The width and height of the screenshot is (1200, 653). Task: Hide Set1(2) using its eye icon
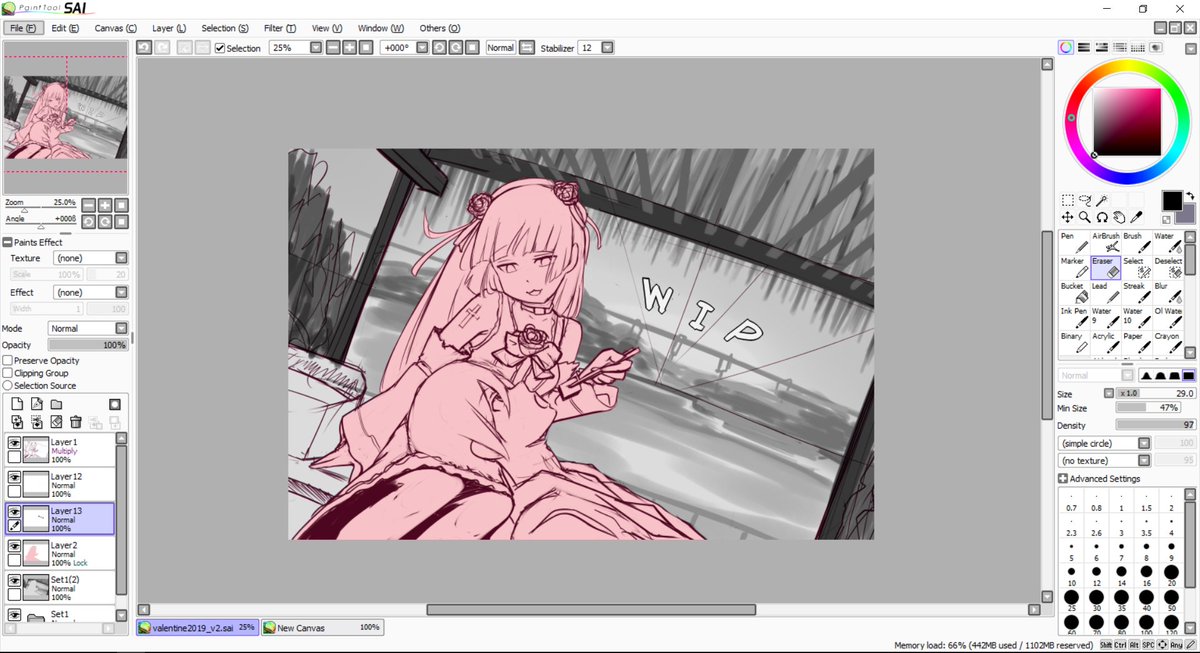tap(15, 581)
